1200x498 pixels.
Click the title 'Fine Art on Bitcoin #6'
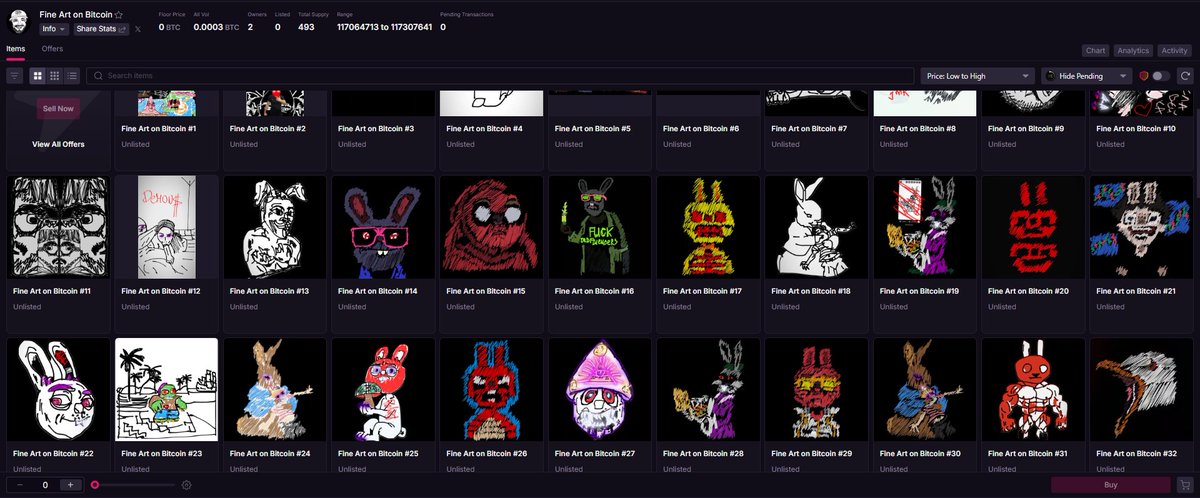click(x=701, y=128)
